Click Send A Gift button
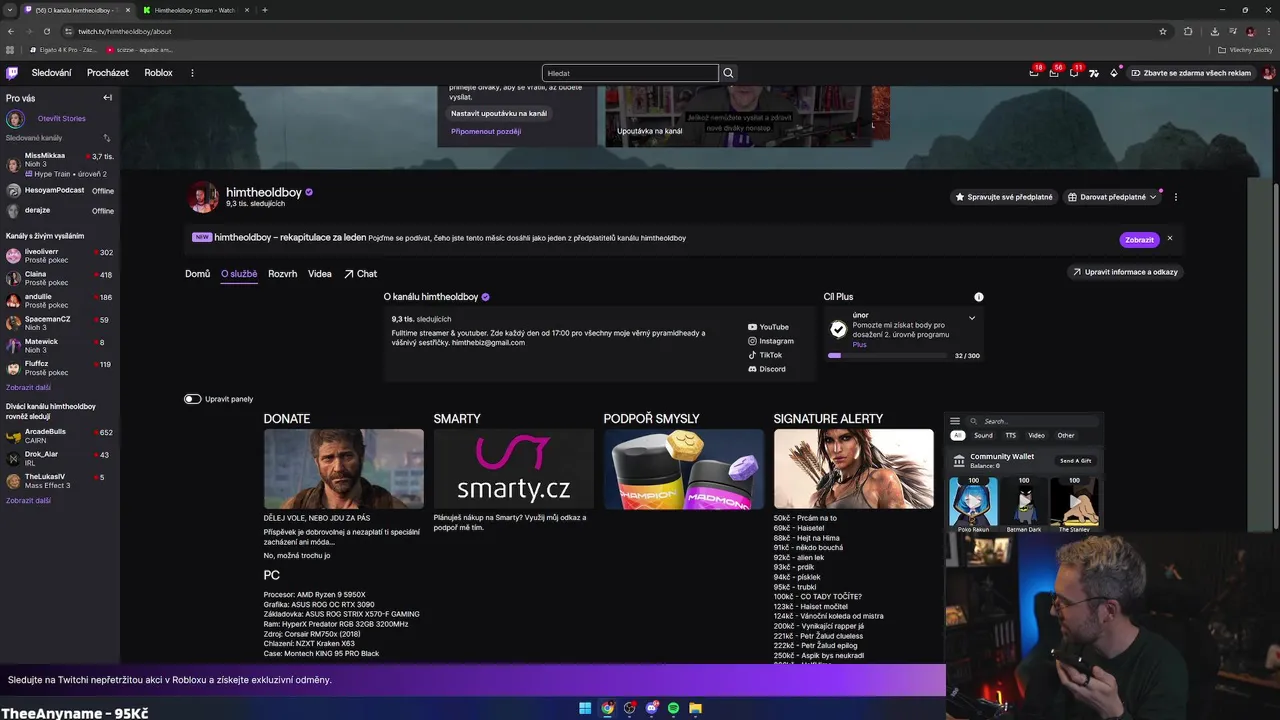The width and height of the screenshot is (1280, 720). click(1076, 461)
